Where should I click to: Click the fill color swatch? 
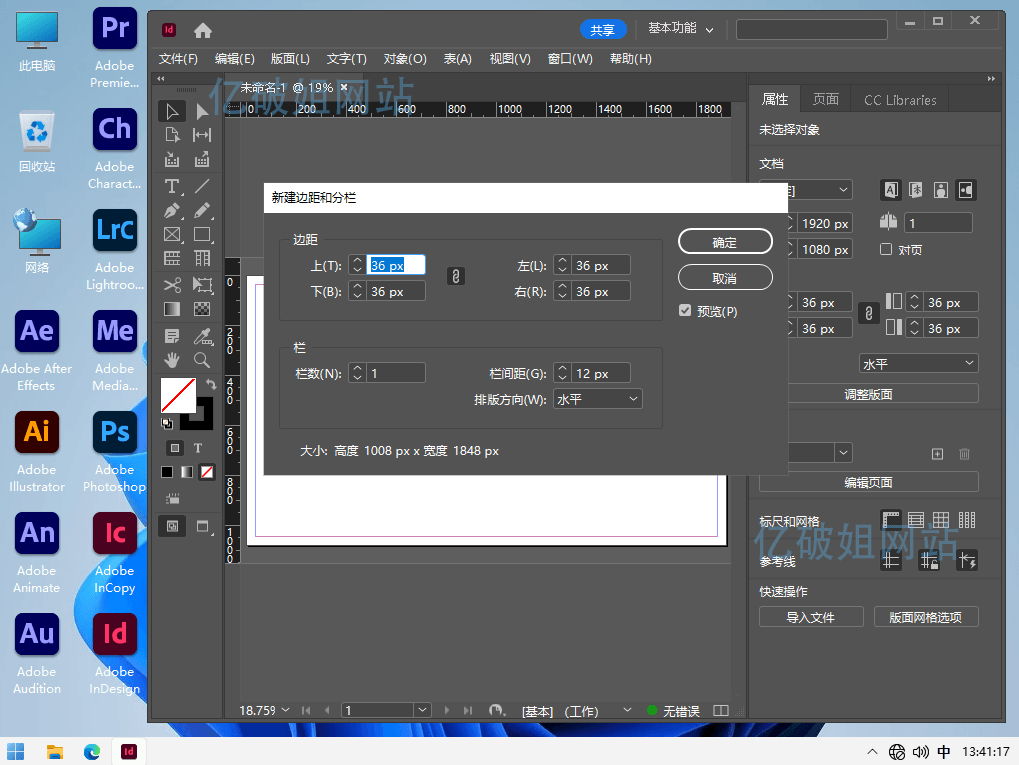click(x=178, y=395)
